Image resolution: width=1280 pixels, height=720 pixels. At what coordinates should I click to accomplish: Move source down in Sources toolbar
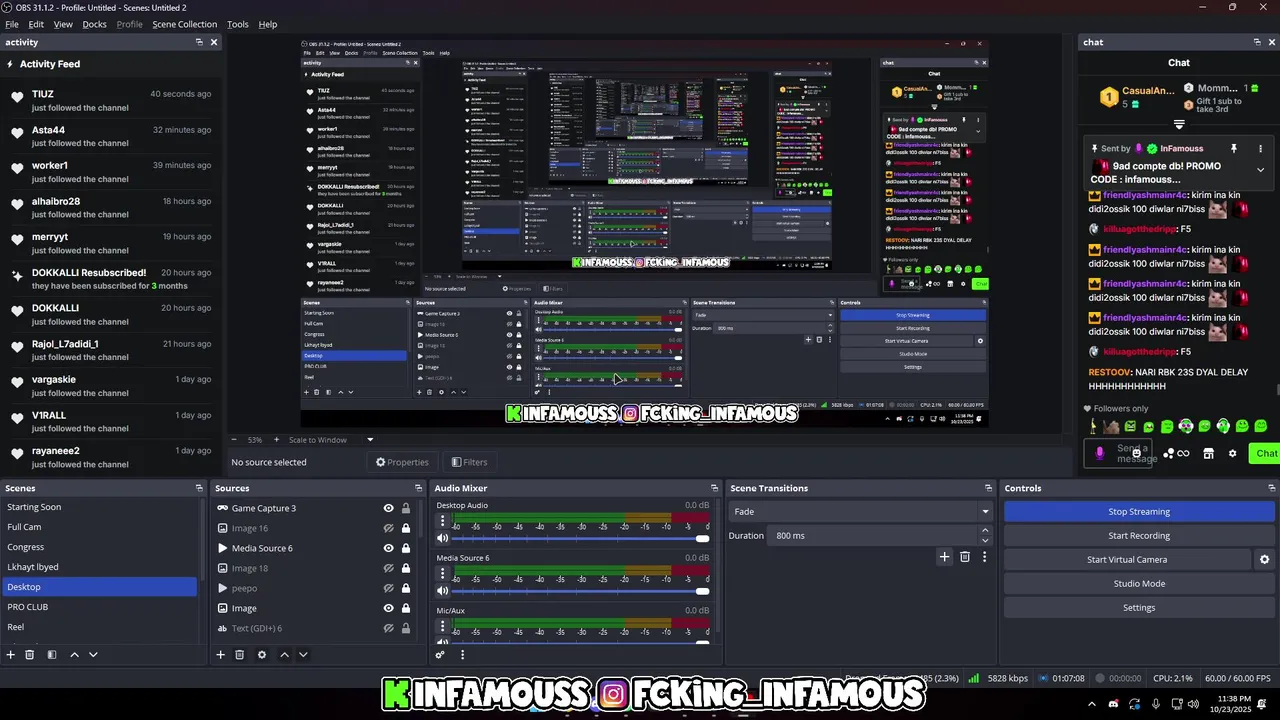coord(303,655)
